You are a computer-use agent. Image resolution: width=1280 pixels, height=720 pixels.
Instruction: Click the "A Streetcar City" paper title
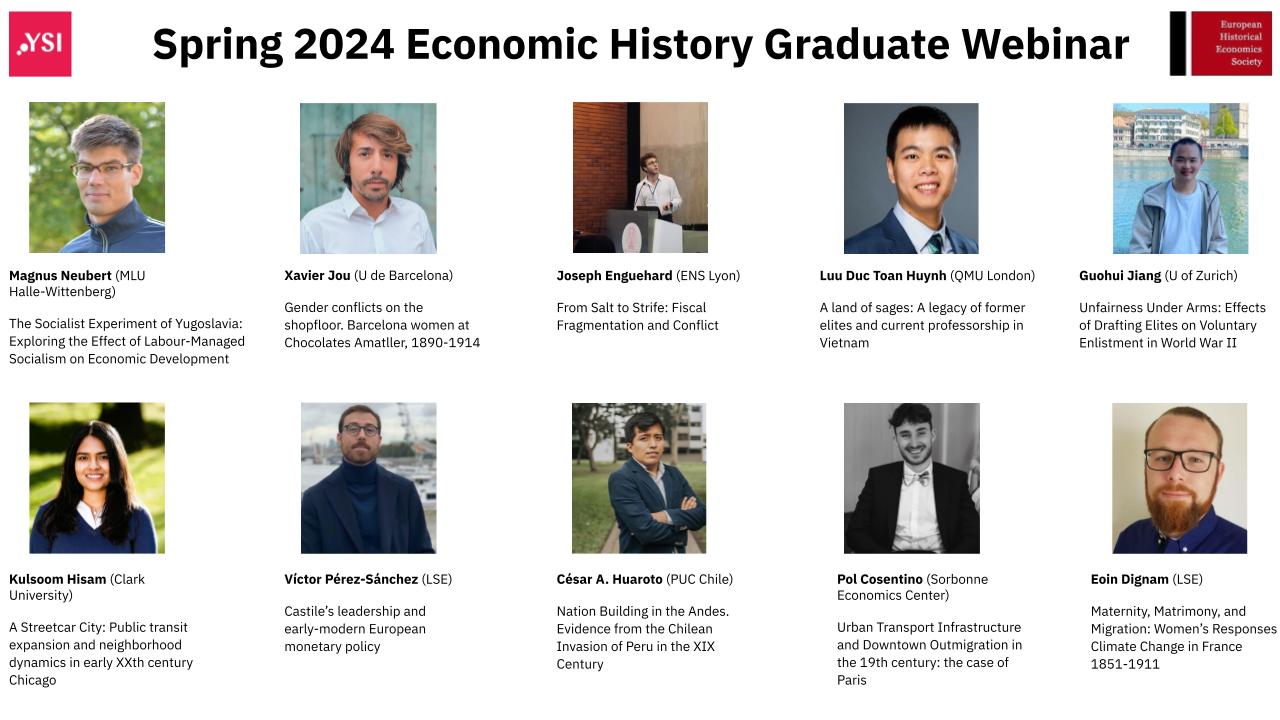tap(100, 654)
